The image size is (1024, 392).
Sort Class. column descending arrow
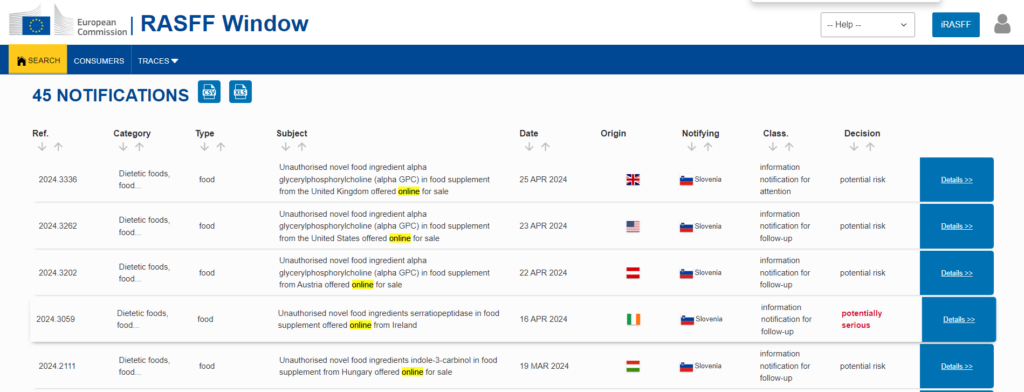point(773,147)
